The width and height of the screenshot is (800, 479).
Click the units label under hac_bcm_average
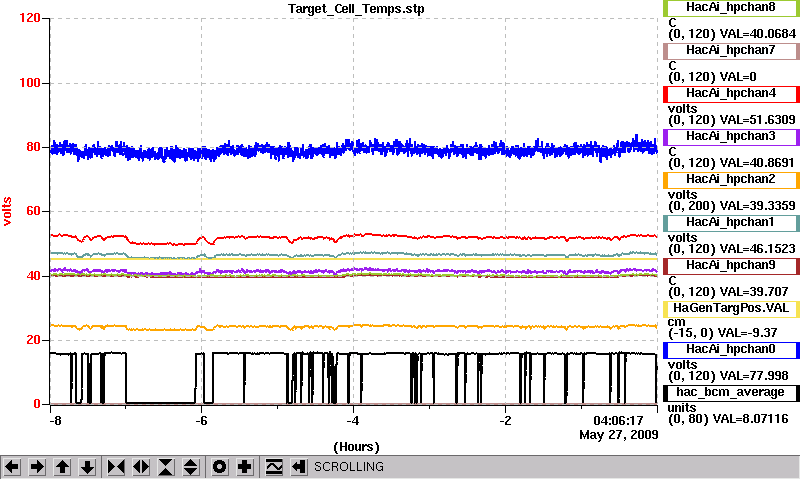point(682,408)
